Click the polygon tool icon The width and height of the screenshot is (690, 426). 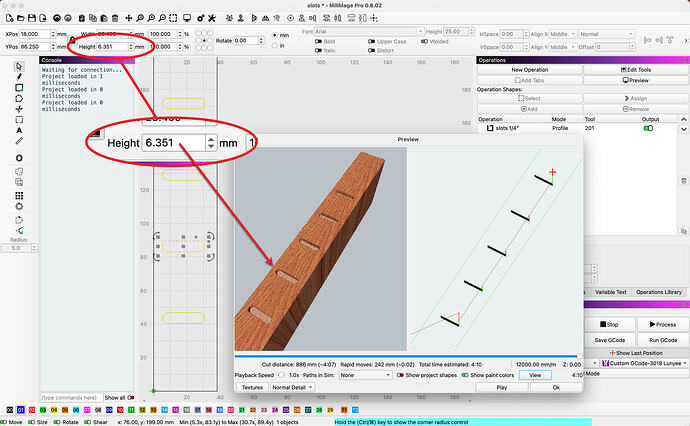[x=19, y=99]
